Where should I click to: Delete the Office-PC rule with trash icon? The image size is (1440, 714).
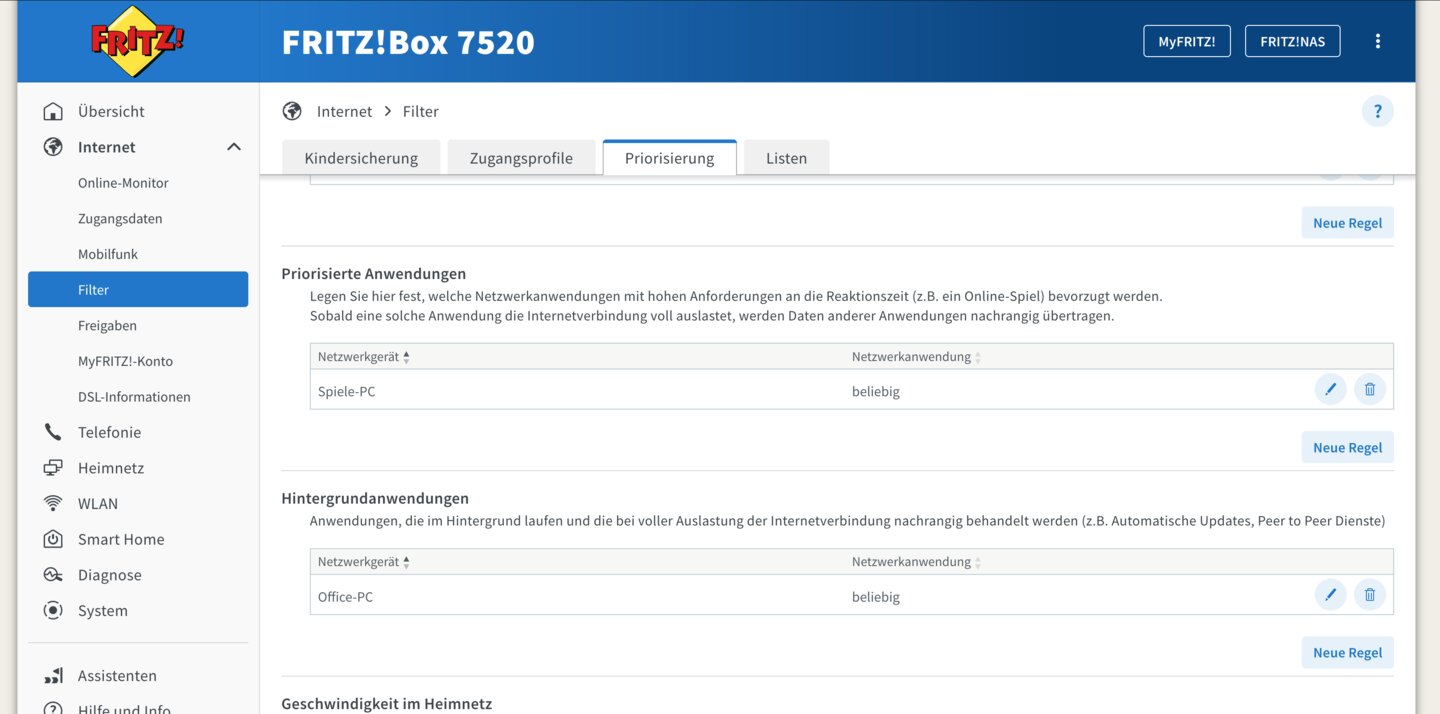1370,595
